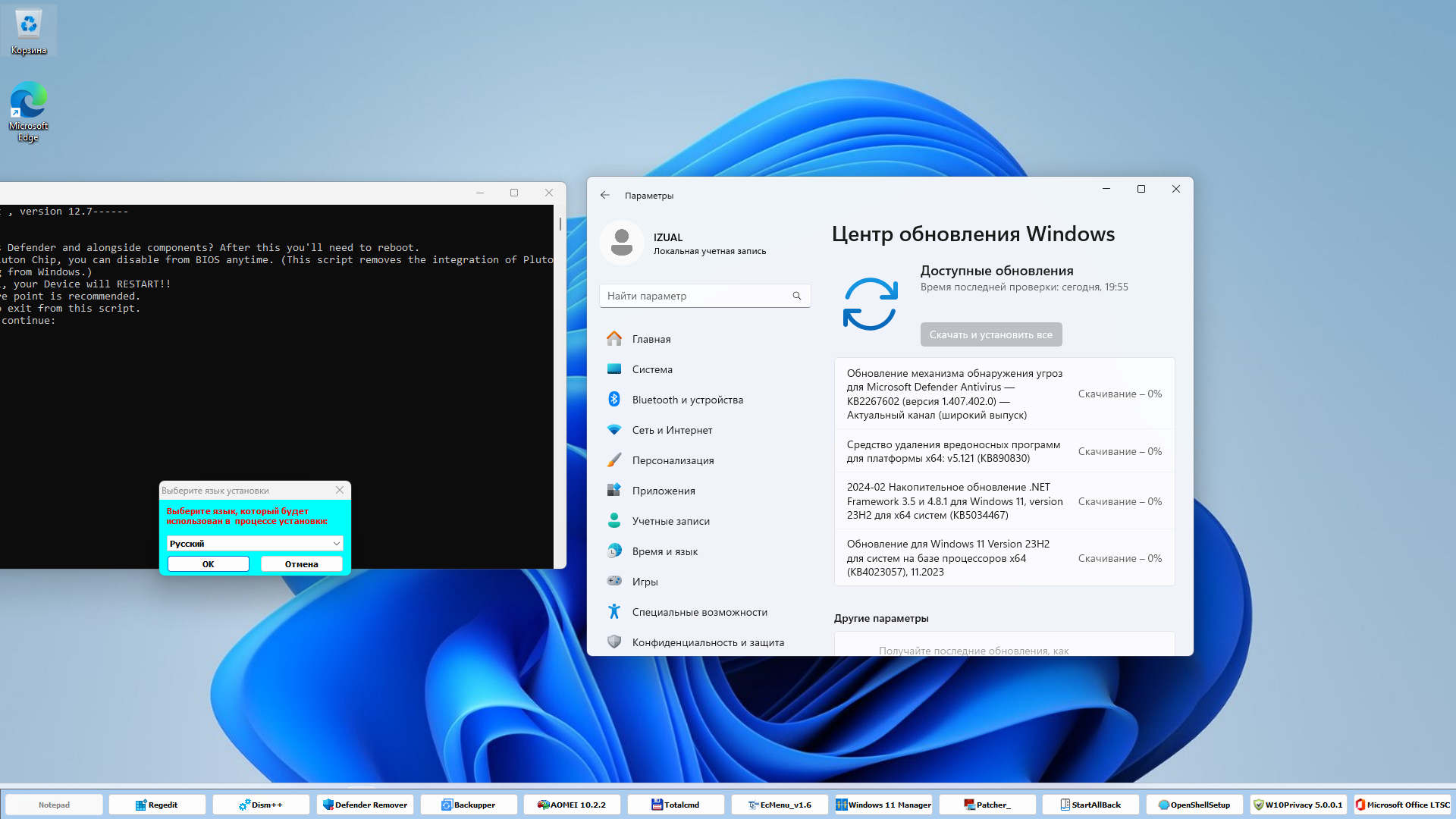This screenshot has height=819, width=1456.
Task: Open Microsoft Edge desktop shortcut
Action: coord(29,111)
